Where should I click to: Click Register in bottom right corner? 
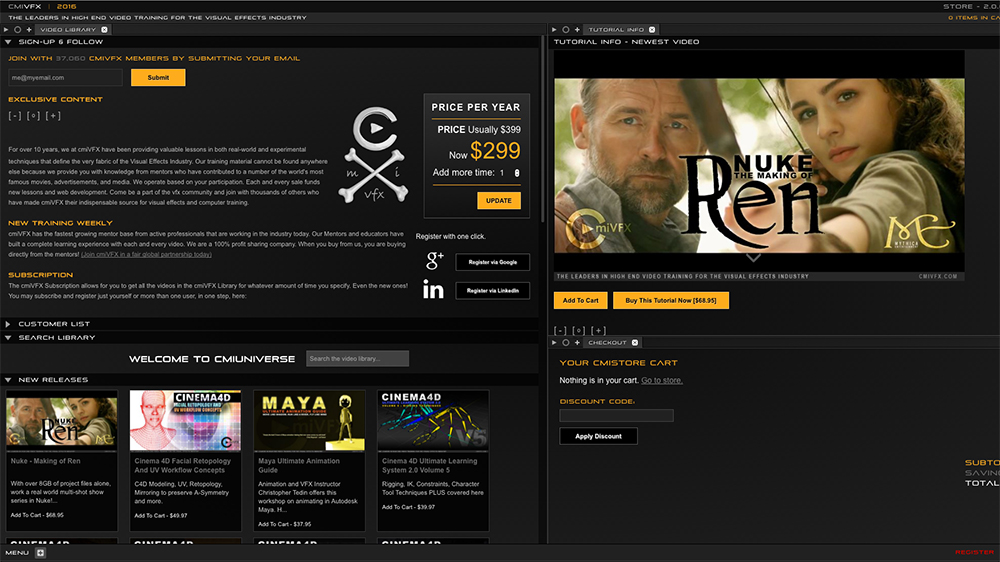[x=974, y=552]
